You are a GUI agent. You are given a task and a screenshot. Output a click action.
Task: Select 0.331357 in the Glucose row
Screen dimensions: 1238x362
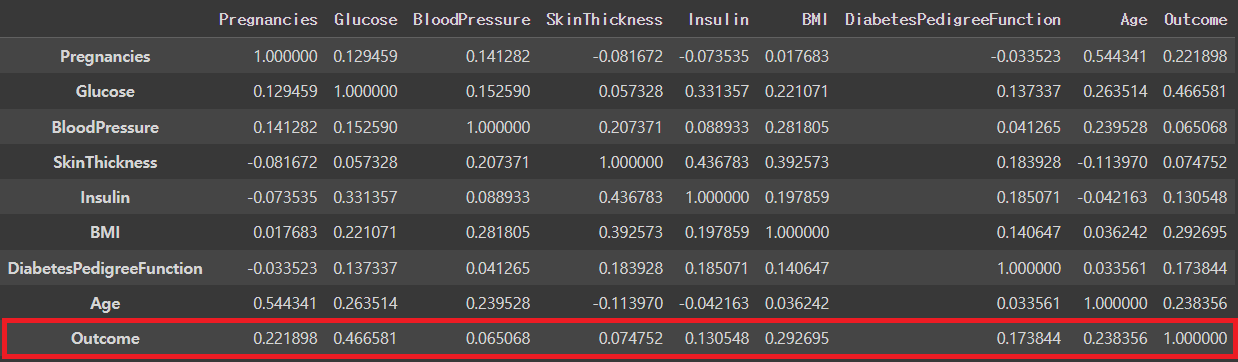[x=717, y=92]
